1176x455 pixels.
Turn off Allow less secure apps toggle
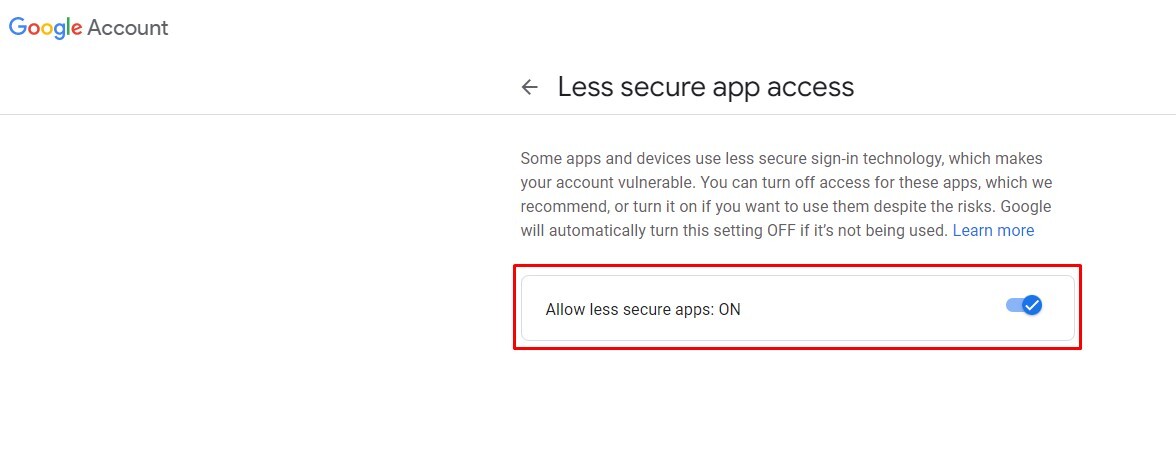[1024, 305]
